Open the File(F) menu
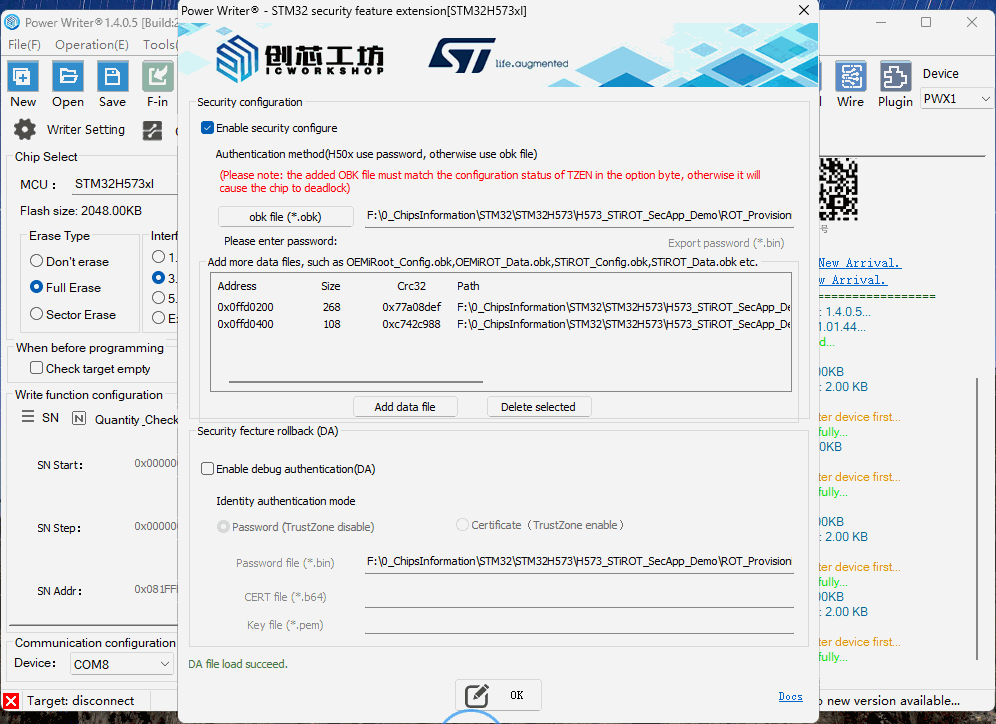Image resolution: width=996 pixels, height=724 pixels. pos(24,45)
